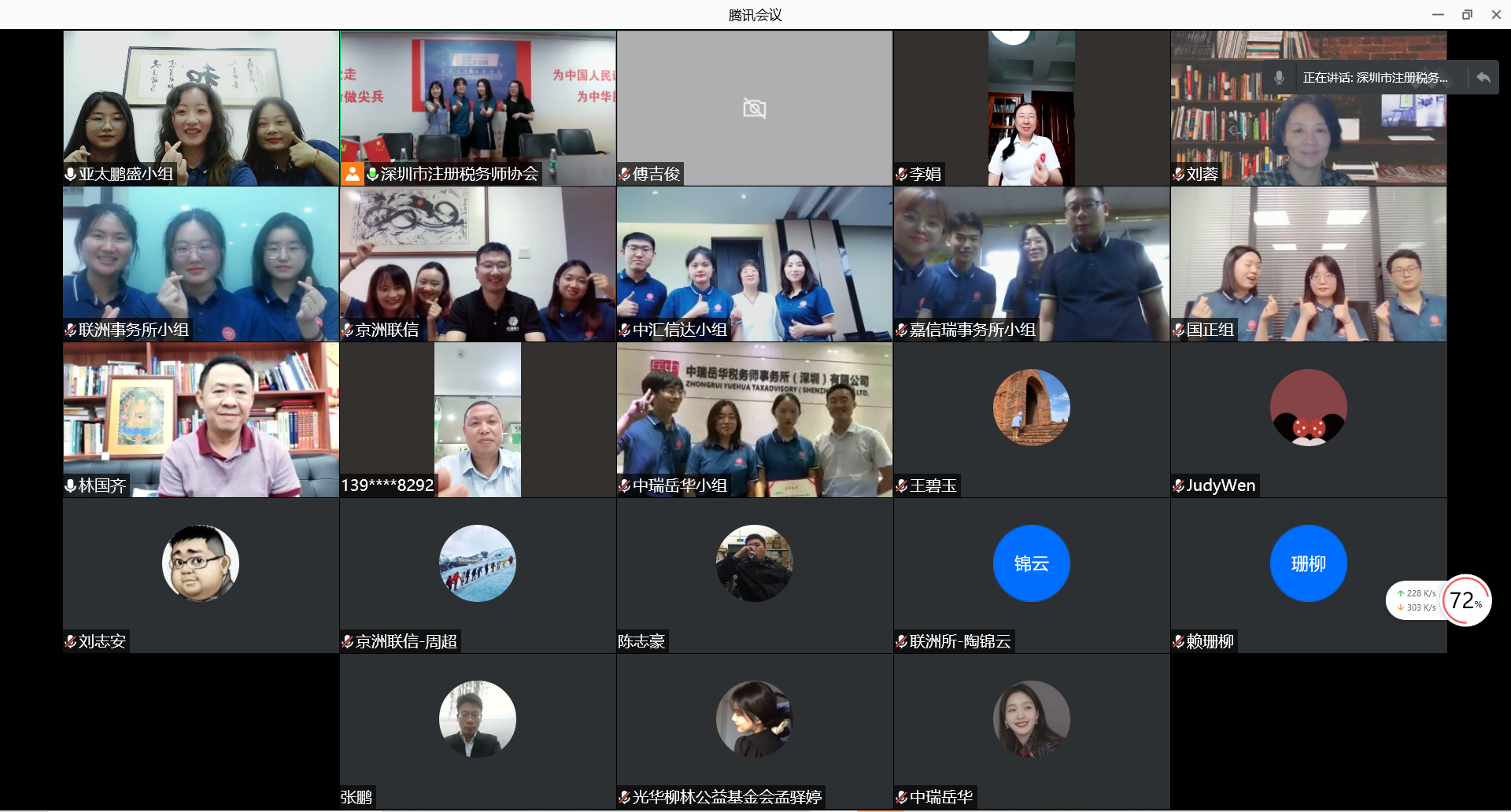Screen dimensions: 1511x812
Task: Select the blue 锦云 avatar
Action: pos(1031,563)
